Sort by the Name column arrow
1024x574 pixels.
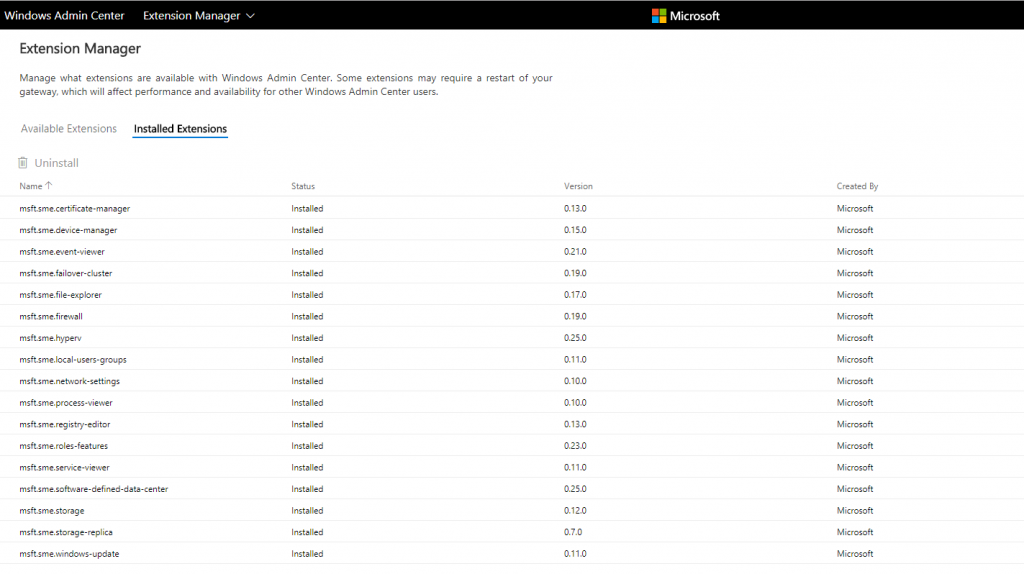point(49,185)
